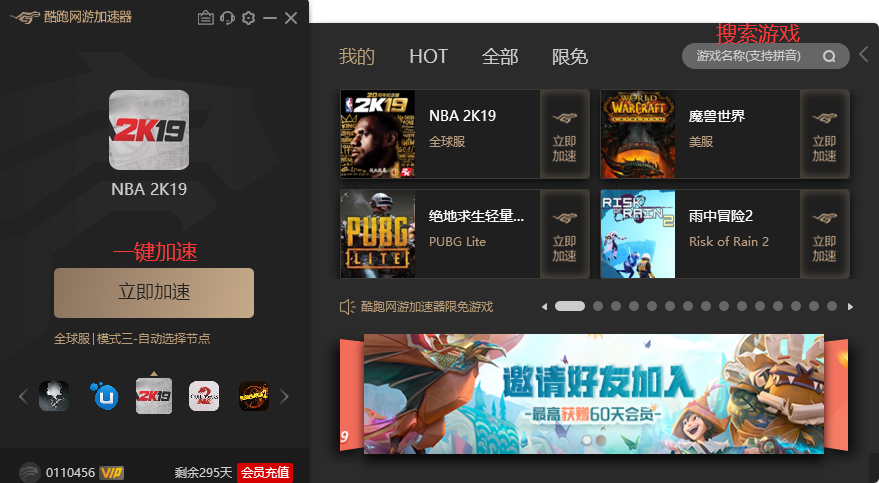The image size is (879, 483).
Task: Open the settings gear icon
Action: click(x=248, y=18)
